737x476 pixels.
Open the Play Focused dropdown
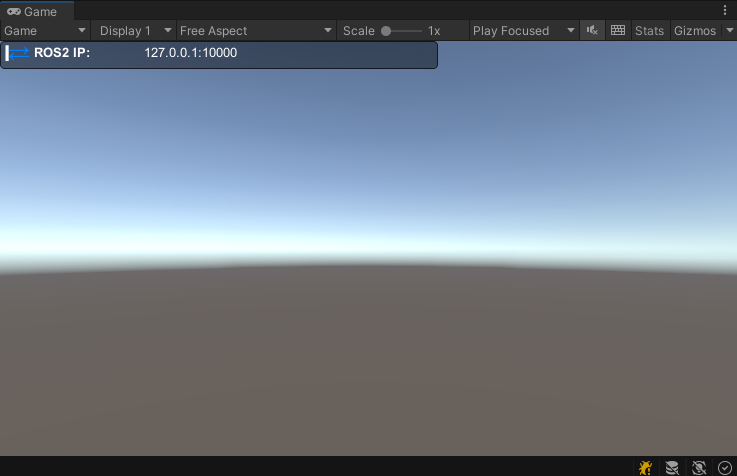[x=524, y=31]
